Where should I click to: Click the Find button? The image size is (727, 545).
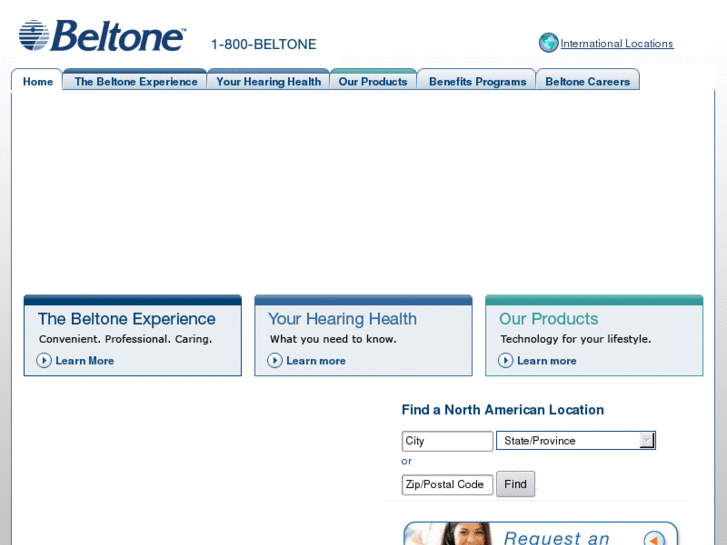[x=515, y=484]
